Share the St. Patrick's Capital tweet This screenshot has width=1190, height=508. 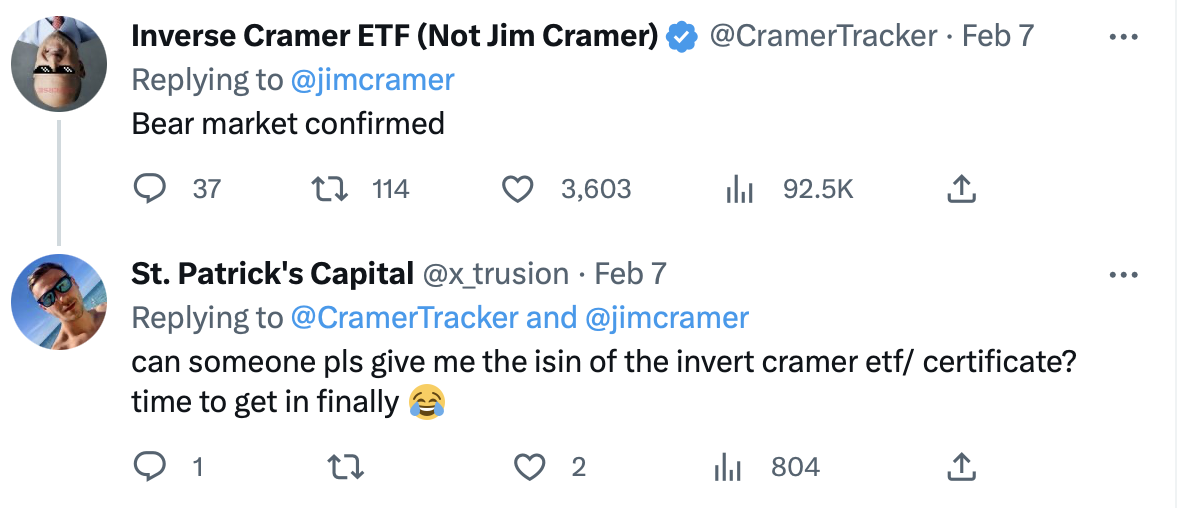(x=960, y=466)
